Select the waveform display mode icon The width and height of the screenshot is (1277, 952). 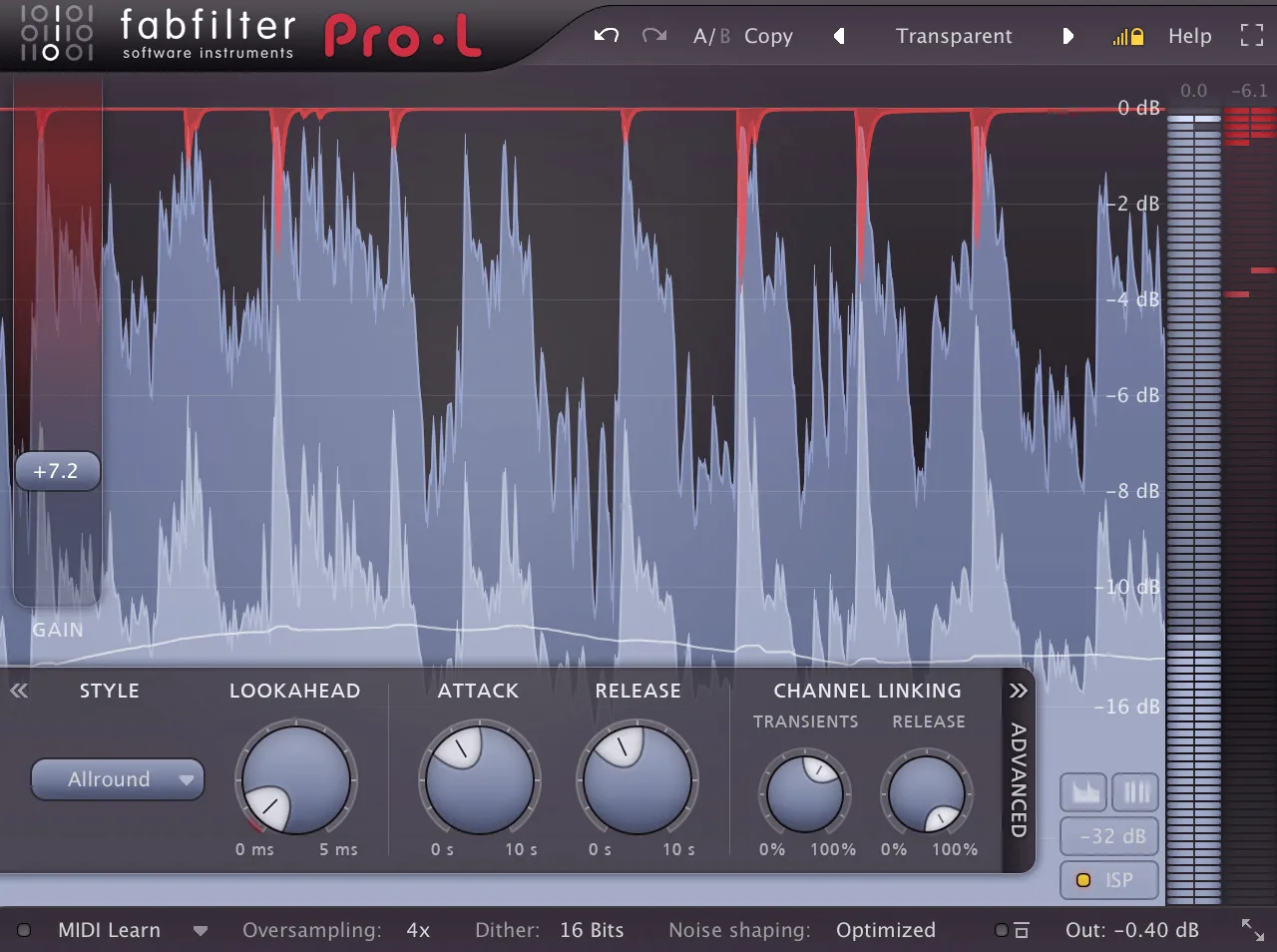pos(1084,793)
